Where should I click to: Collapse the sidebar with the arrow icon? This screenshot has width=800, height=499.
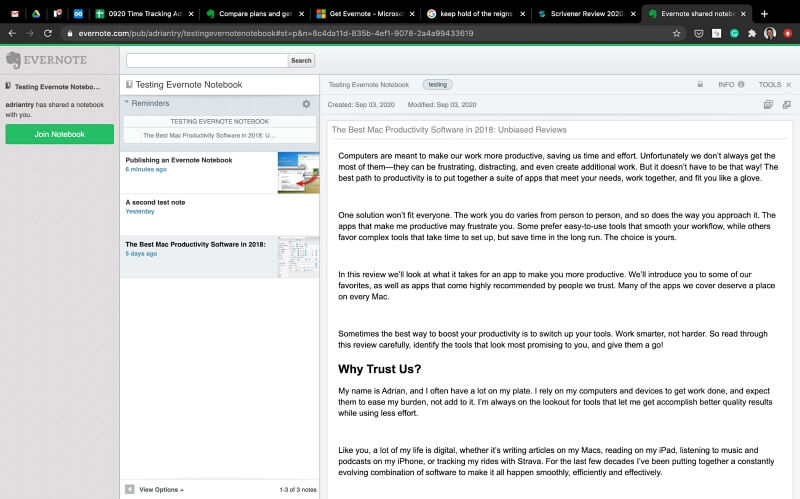(130, 489)
